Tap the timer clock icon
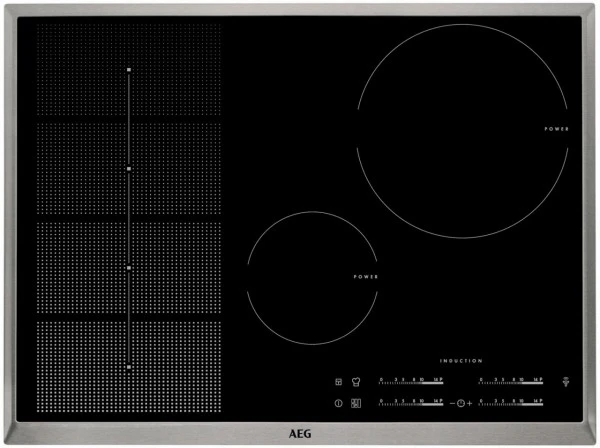600x448 pixels. pyautogui.click(x=461, y=403)
